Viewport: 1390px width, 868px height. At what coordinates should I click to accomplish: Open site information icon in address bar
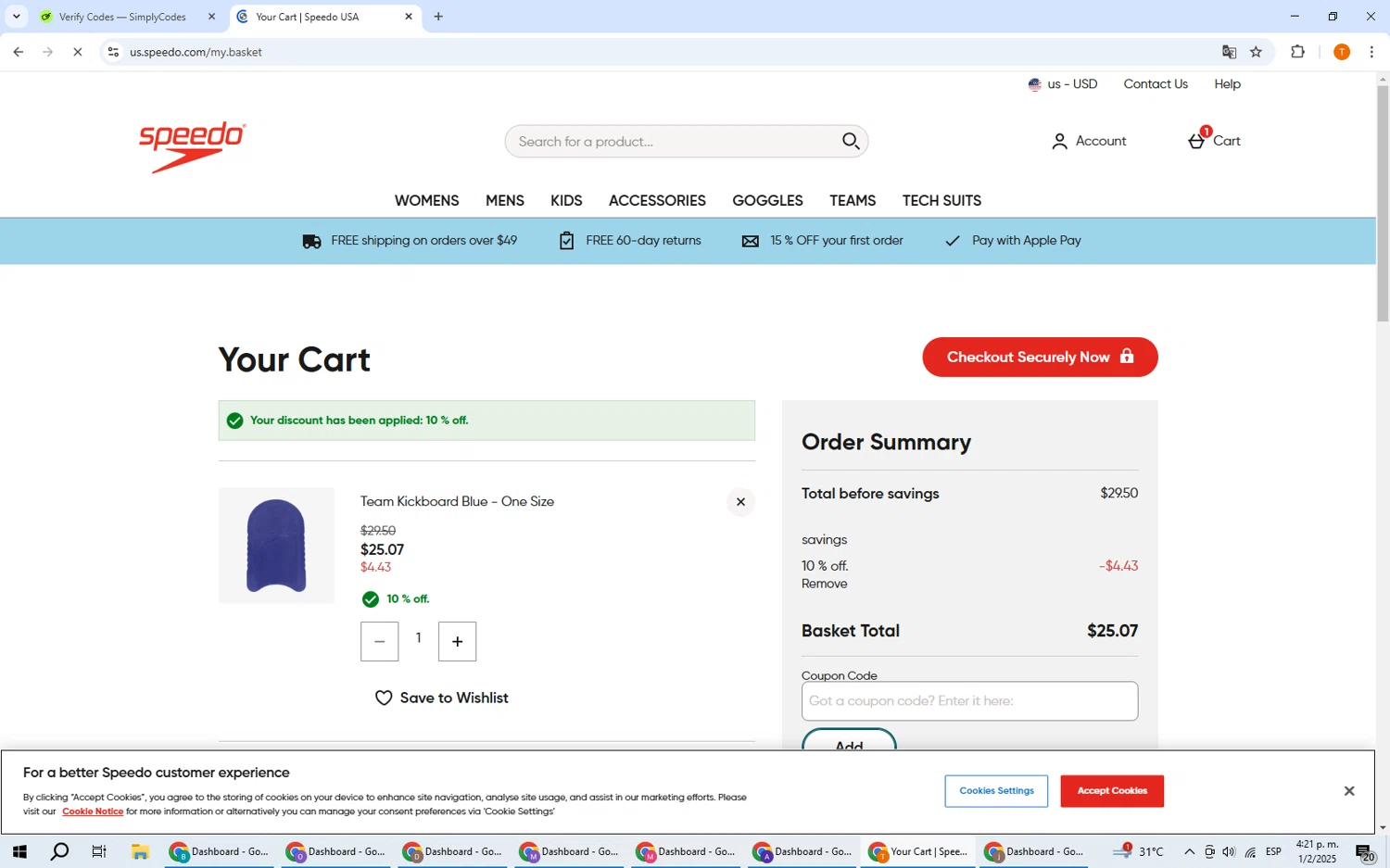tap(113, 52)
